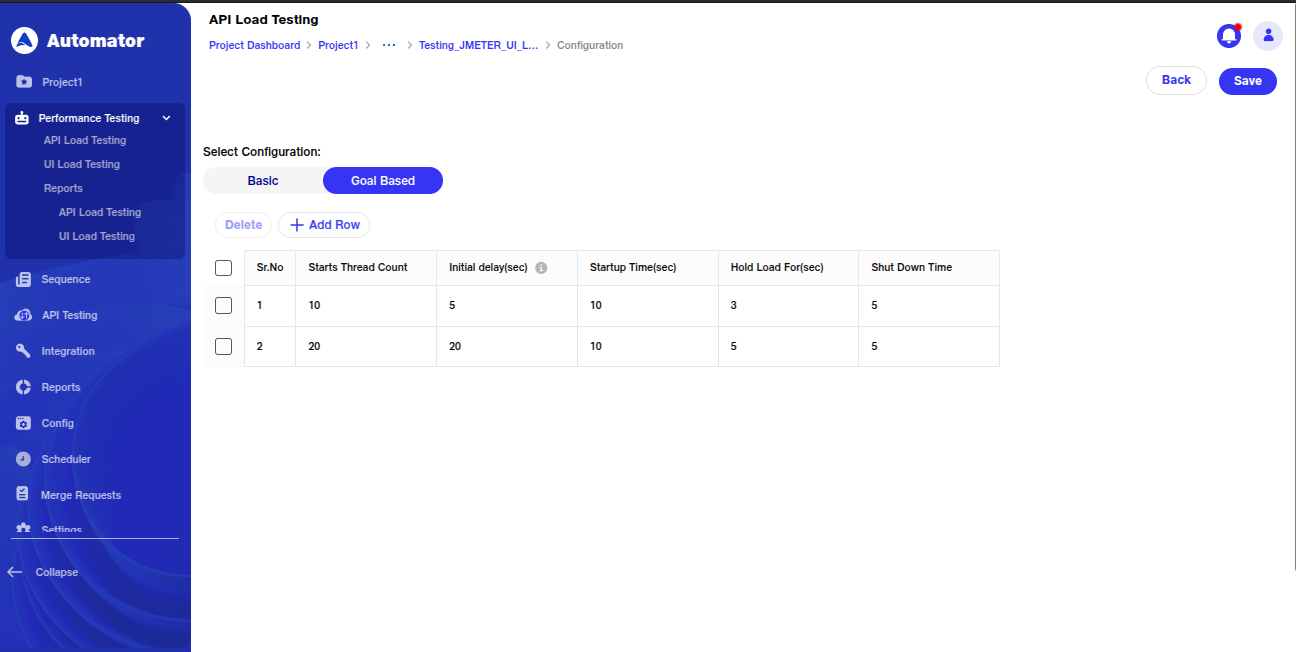The image size is (1296, 652).
Task: Open the user profile avatar icon
Action: pos(1268,36)
